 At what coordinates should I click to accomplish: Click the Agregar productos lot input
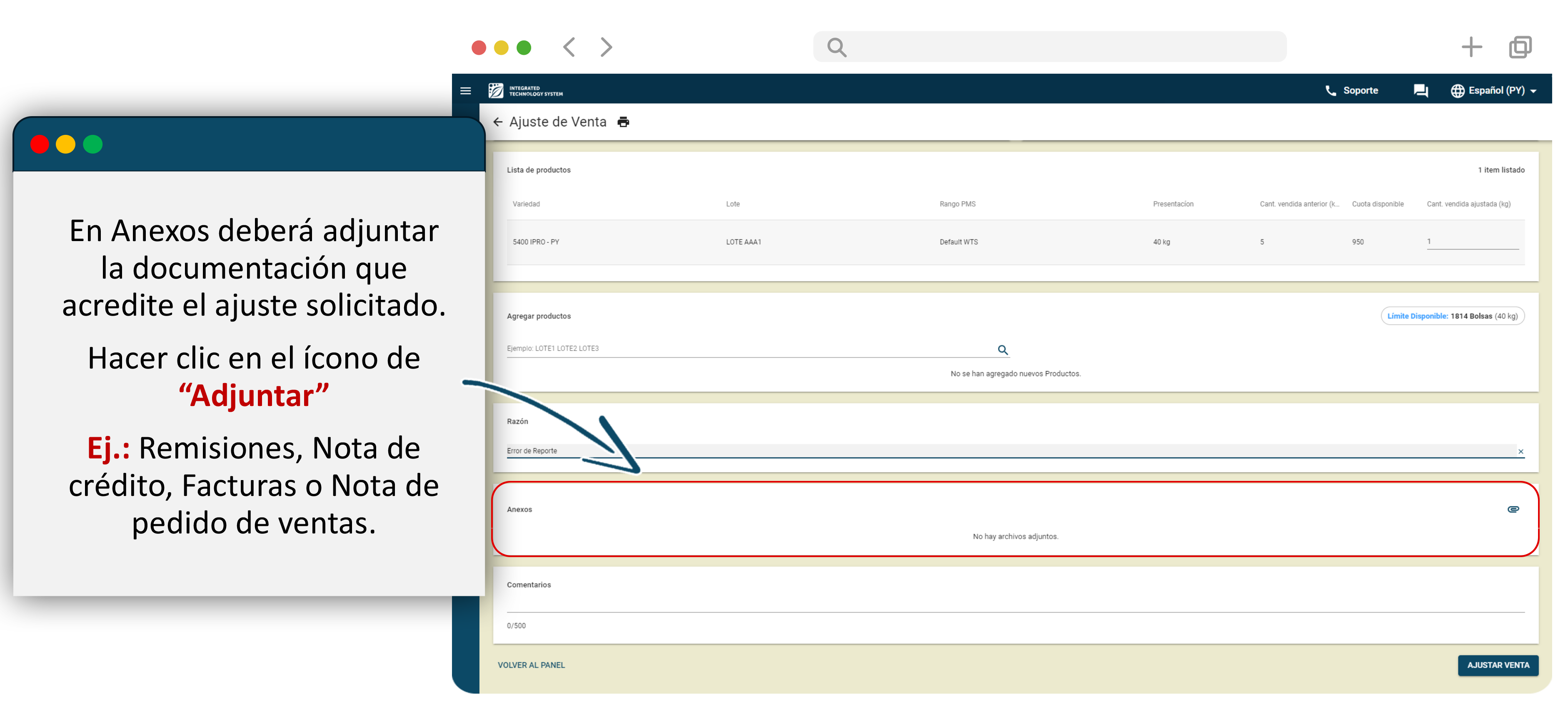(749, 349)
